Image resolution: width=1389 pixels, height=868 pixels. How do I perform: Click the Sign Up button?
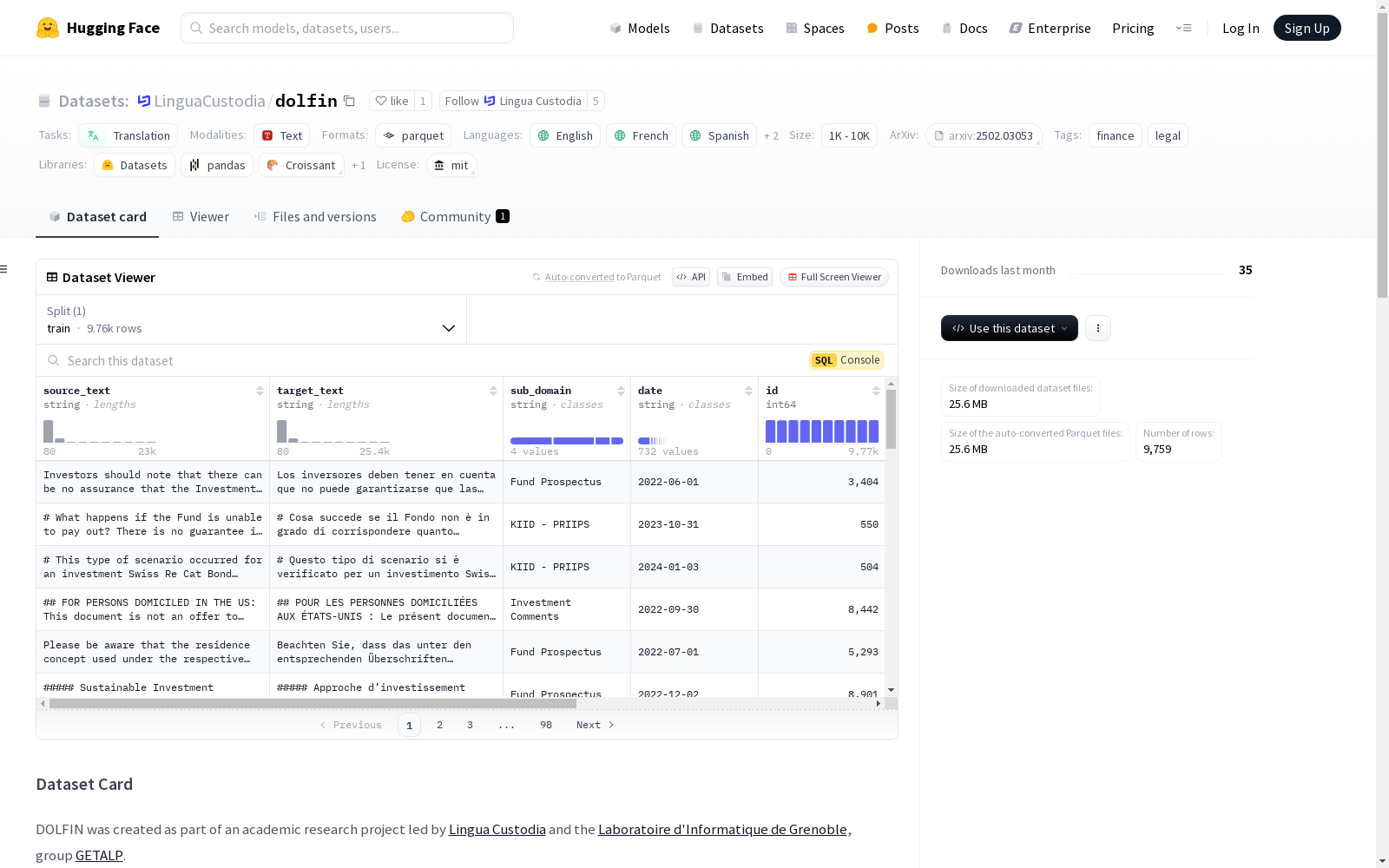1307,28
